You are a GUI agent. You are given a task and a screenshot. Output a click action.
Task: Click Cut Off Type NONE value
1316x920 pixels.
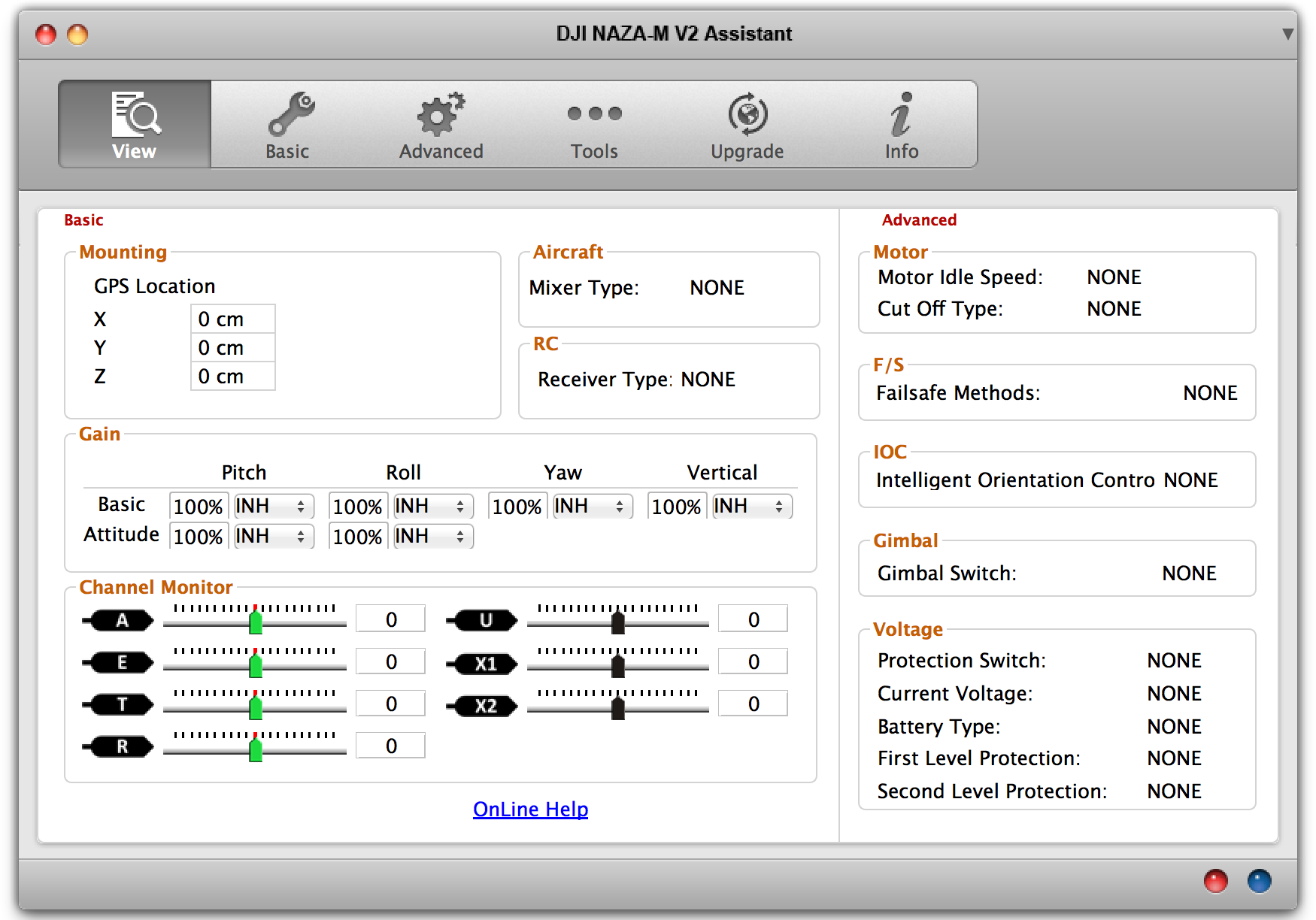click(x=1114, y=309)
